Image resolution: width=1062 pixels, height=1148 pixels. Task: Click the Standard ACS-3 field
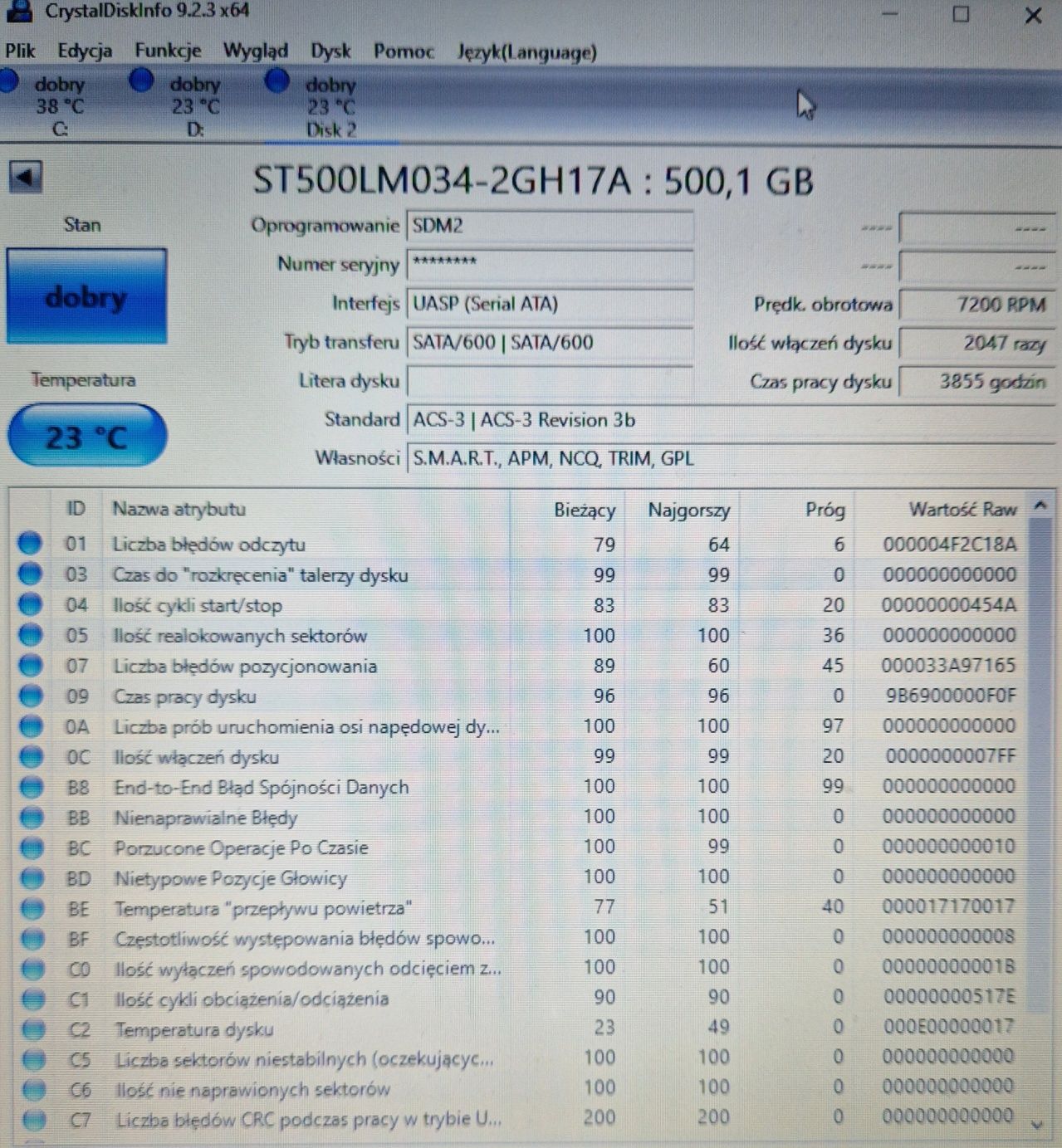click(731, 420)
